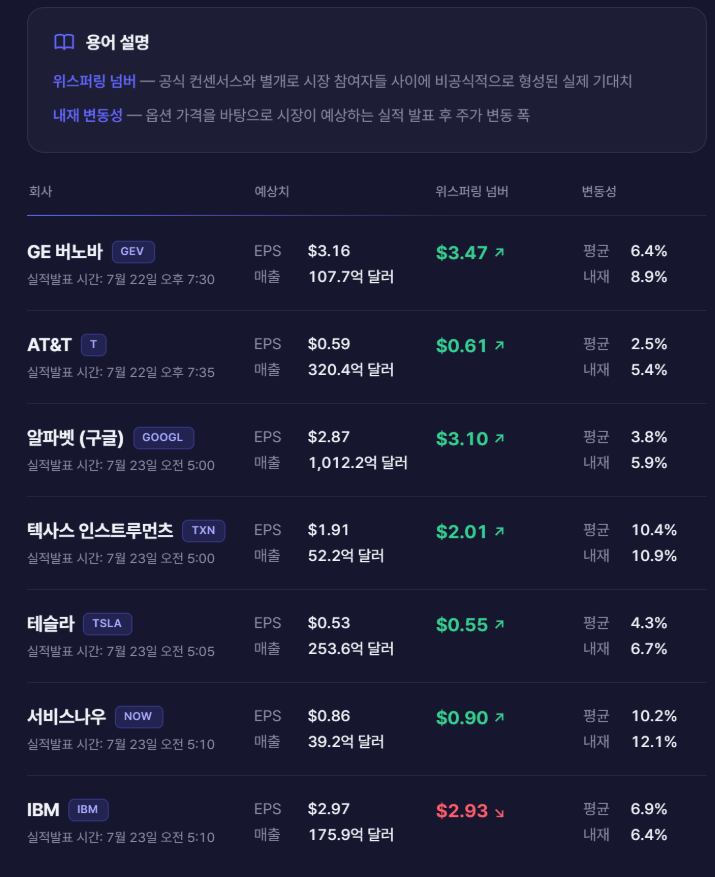715x877 pixels.
Task: Open the GEV ticker badge
Action: [x=133, y=251]
